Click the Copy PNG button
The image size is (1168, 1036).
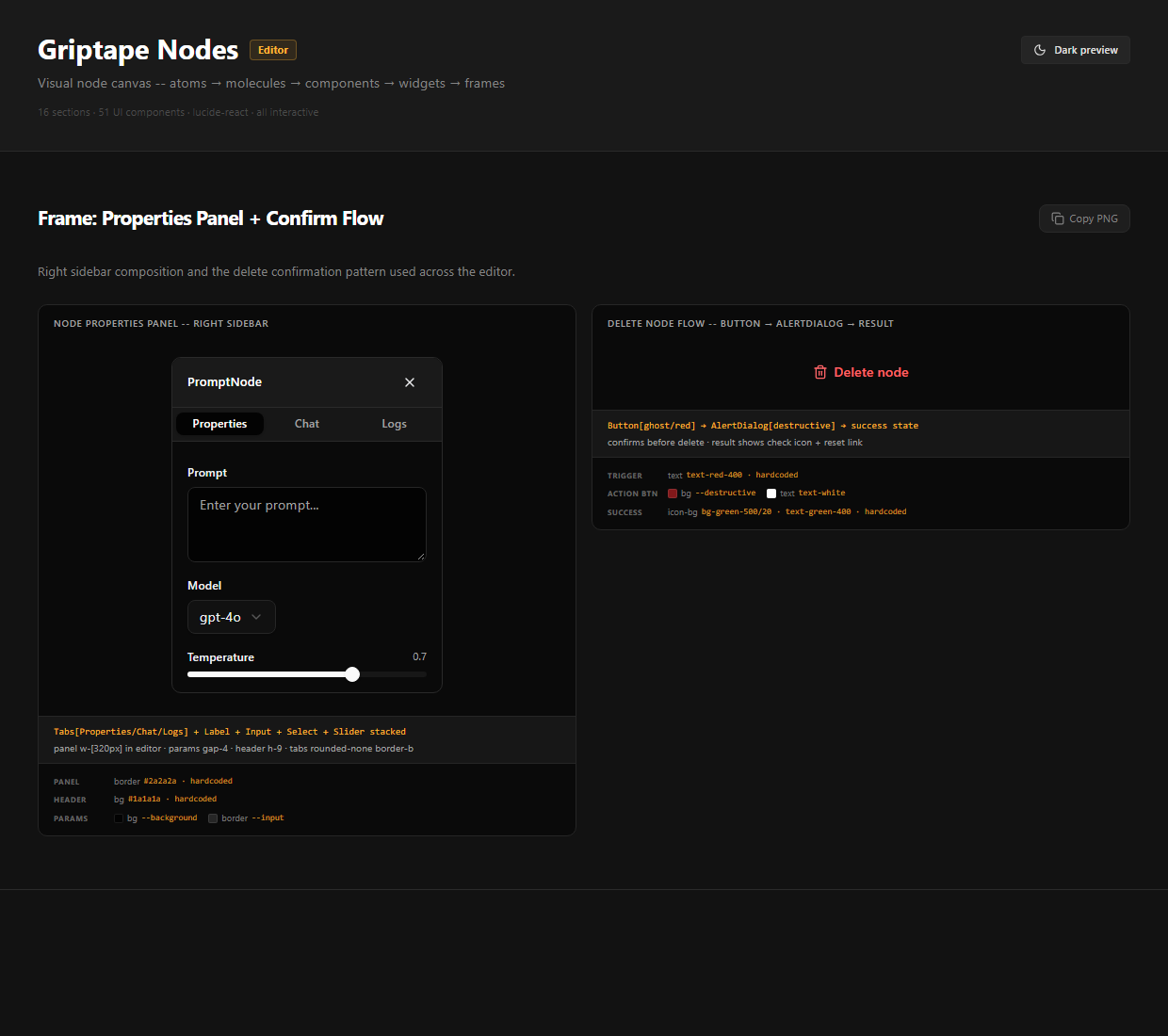pos(1084,219)
